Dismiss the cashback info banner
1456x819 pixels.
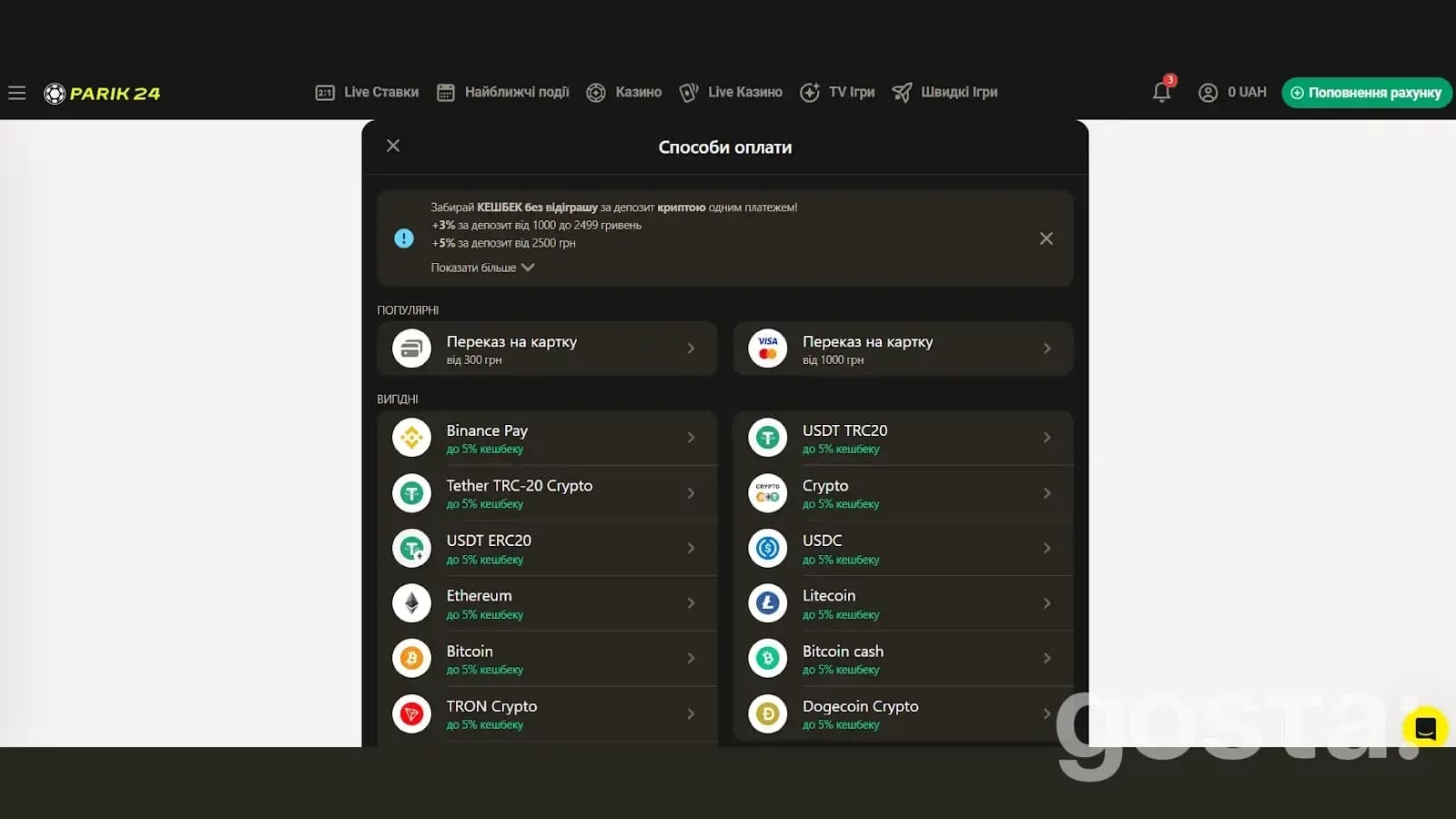click(1046, 238)
